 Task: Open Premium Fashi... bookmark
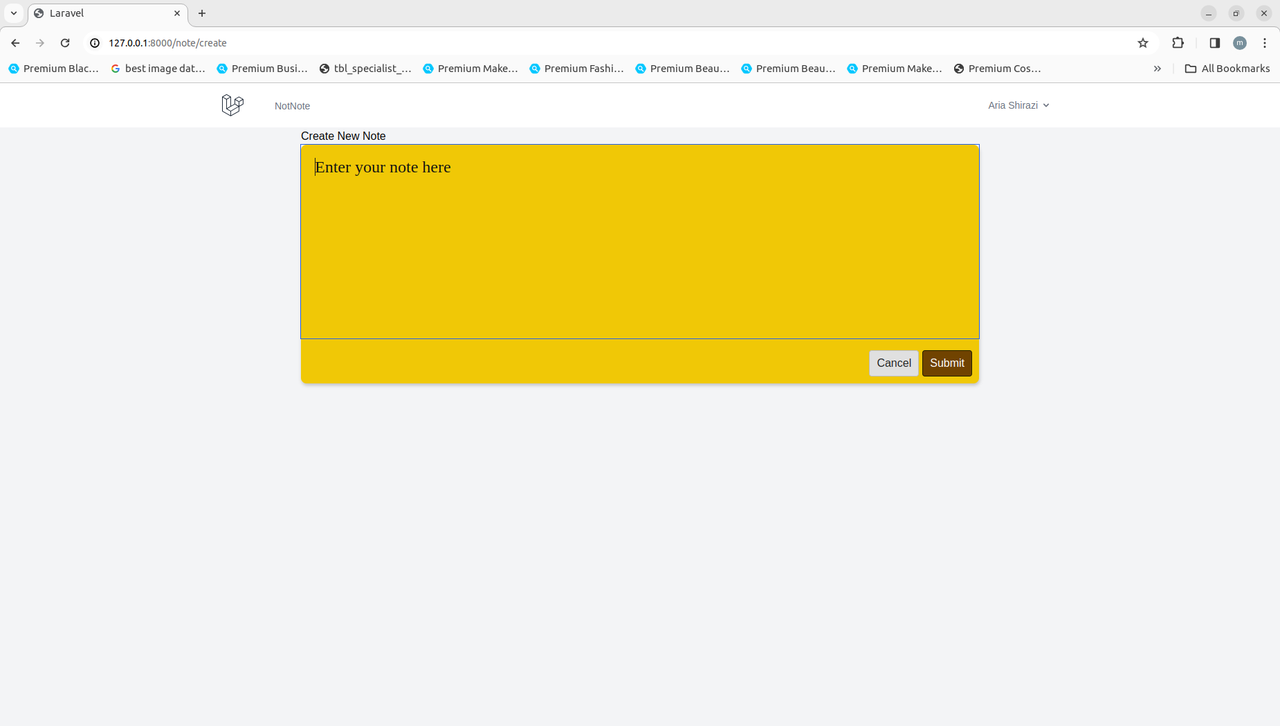click(x=577, y=69)
